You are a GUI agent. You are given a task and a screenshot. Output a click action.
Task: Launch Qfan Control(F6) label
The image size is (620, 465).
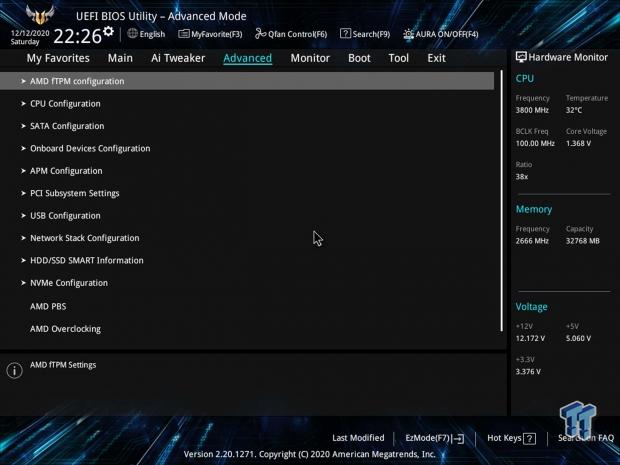click(x=297, y=34)
